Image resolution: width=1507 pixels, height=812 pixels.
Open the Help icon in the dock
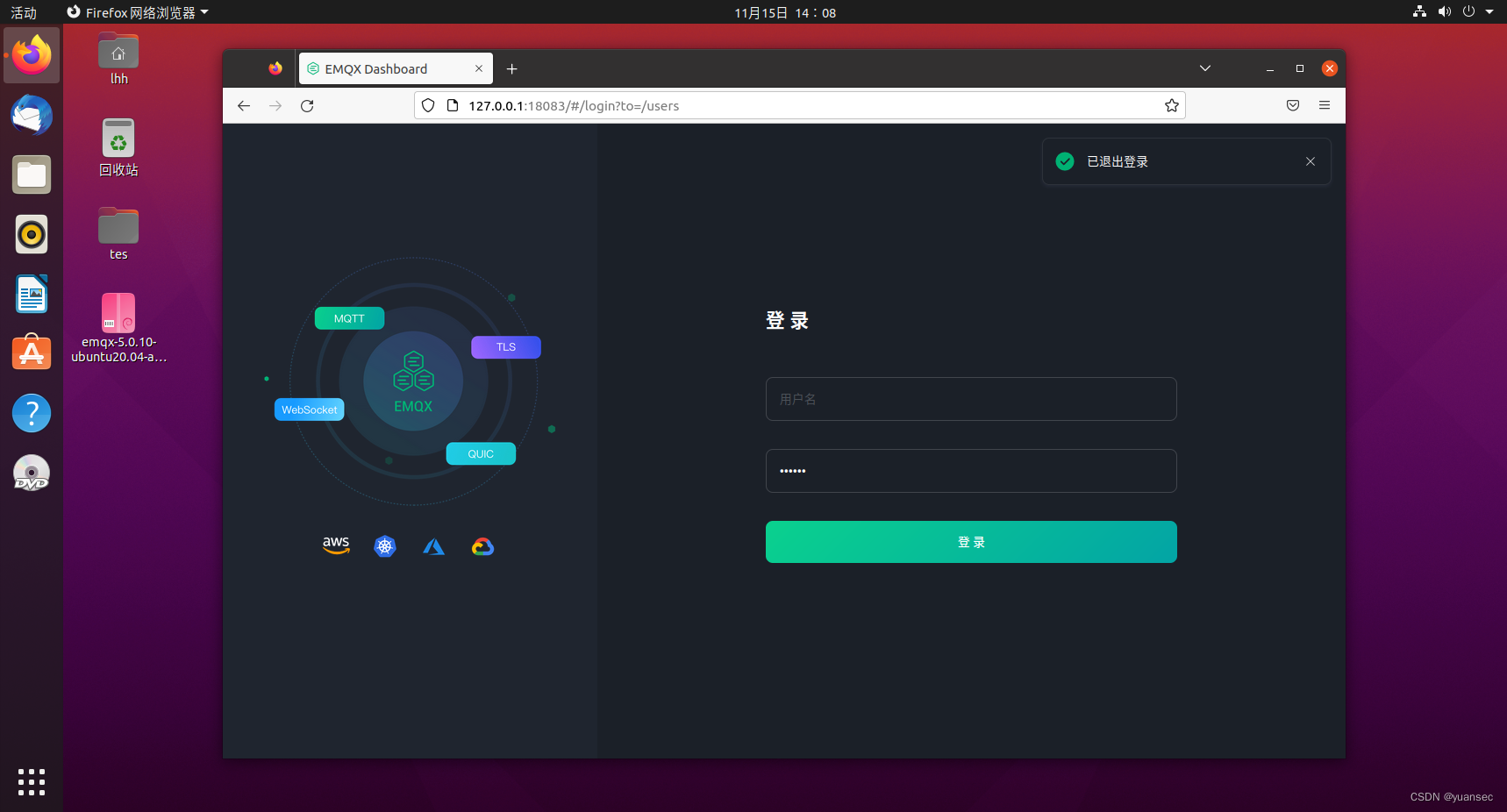pos(32,412)
